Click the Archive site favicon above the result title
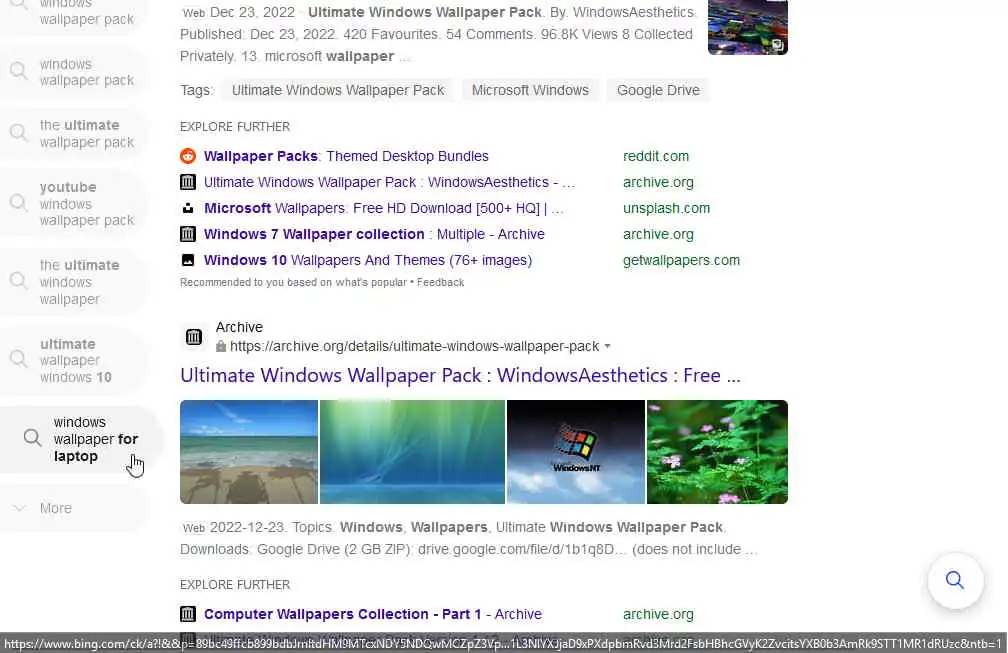 (194, 337)
